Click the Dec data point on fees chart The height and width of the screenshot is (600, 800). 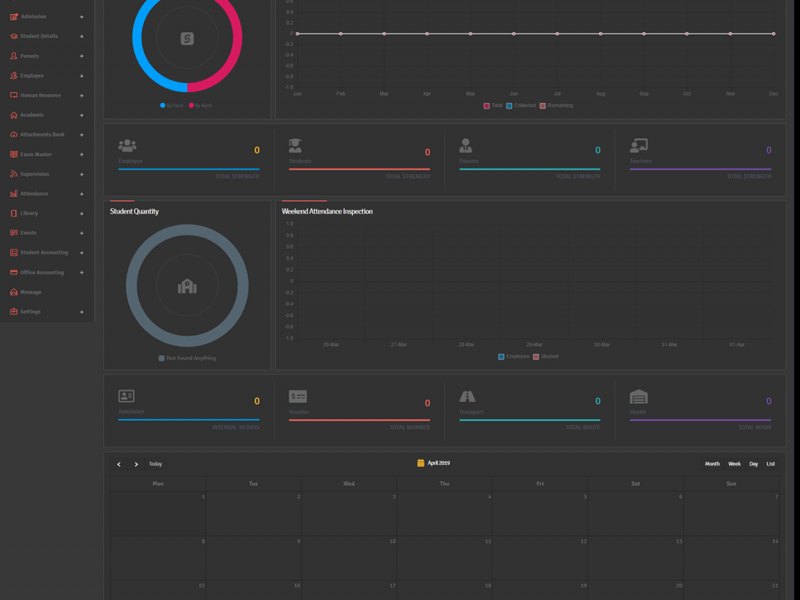pos(773,34)
